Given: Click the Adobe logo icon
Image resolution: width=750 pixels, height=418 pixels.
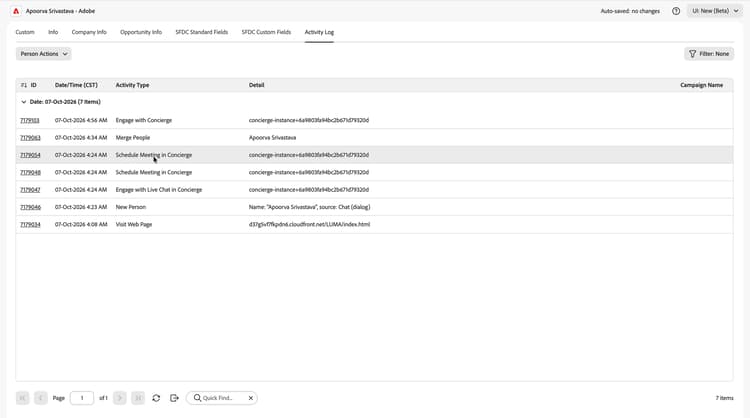Looking at the screenshot, I should tap(16, 11).
